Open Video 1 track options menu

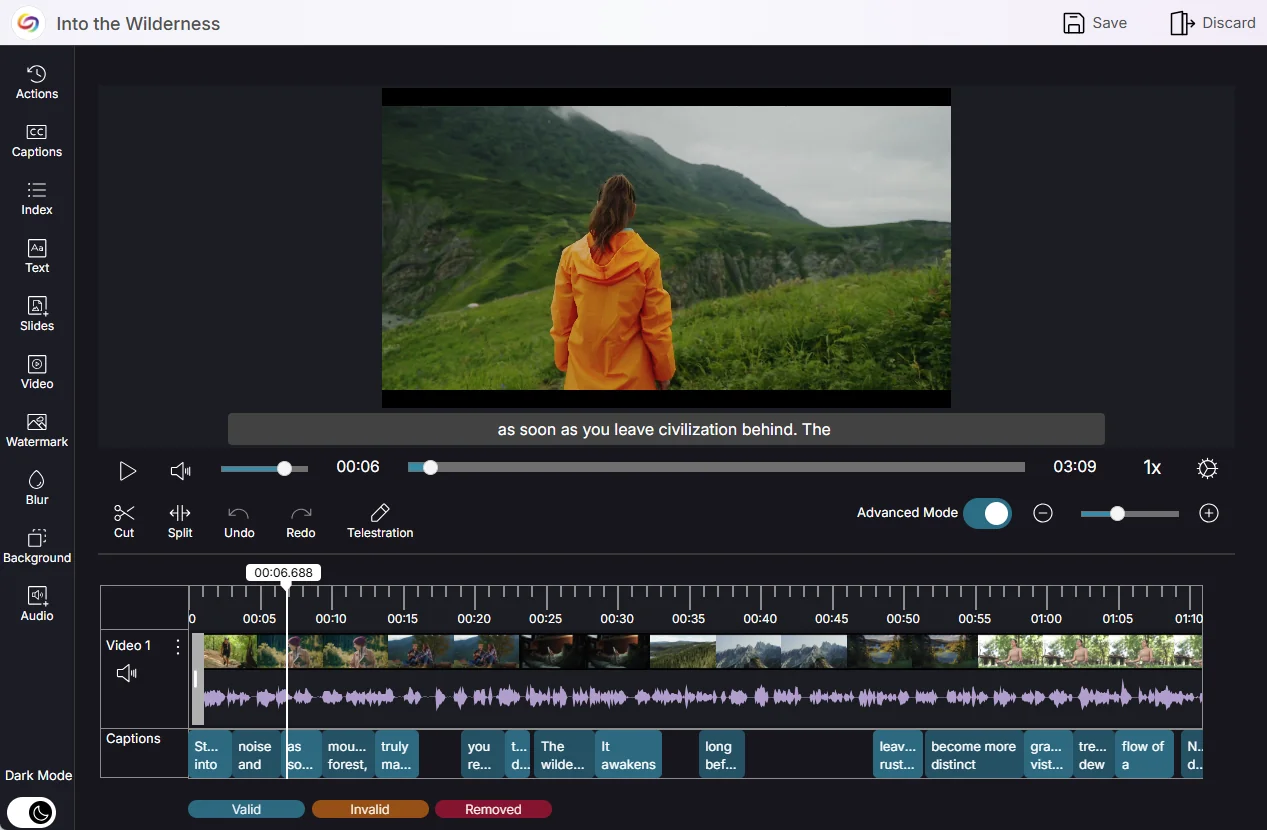[178, 647]
